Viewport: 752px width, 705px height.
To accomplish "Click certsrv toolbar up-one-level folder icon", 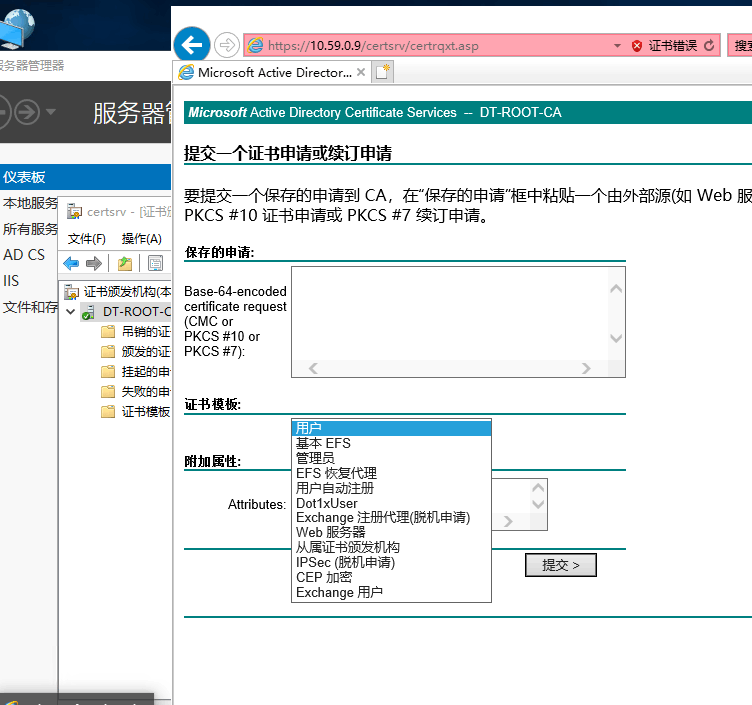I will (x=125, y=263).
